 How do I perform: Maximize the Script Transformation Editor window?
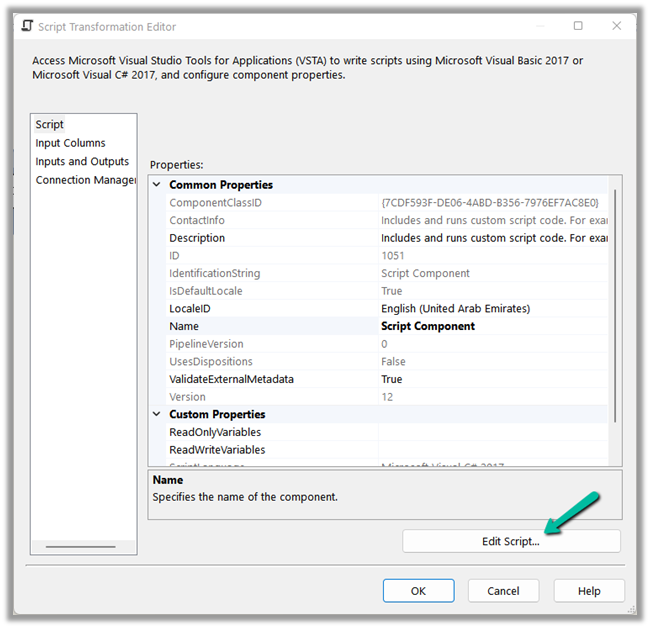(x=578, y=26)
